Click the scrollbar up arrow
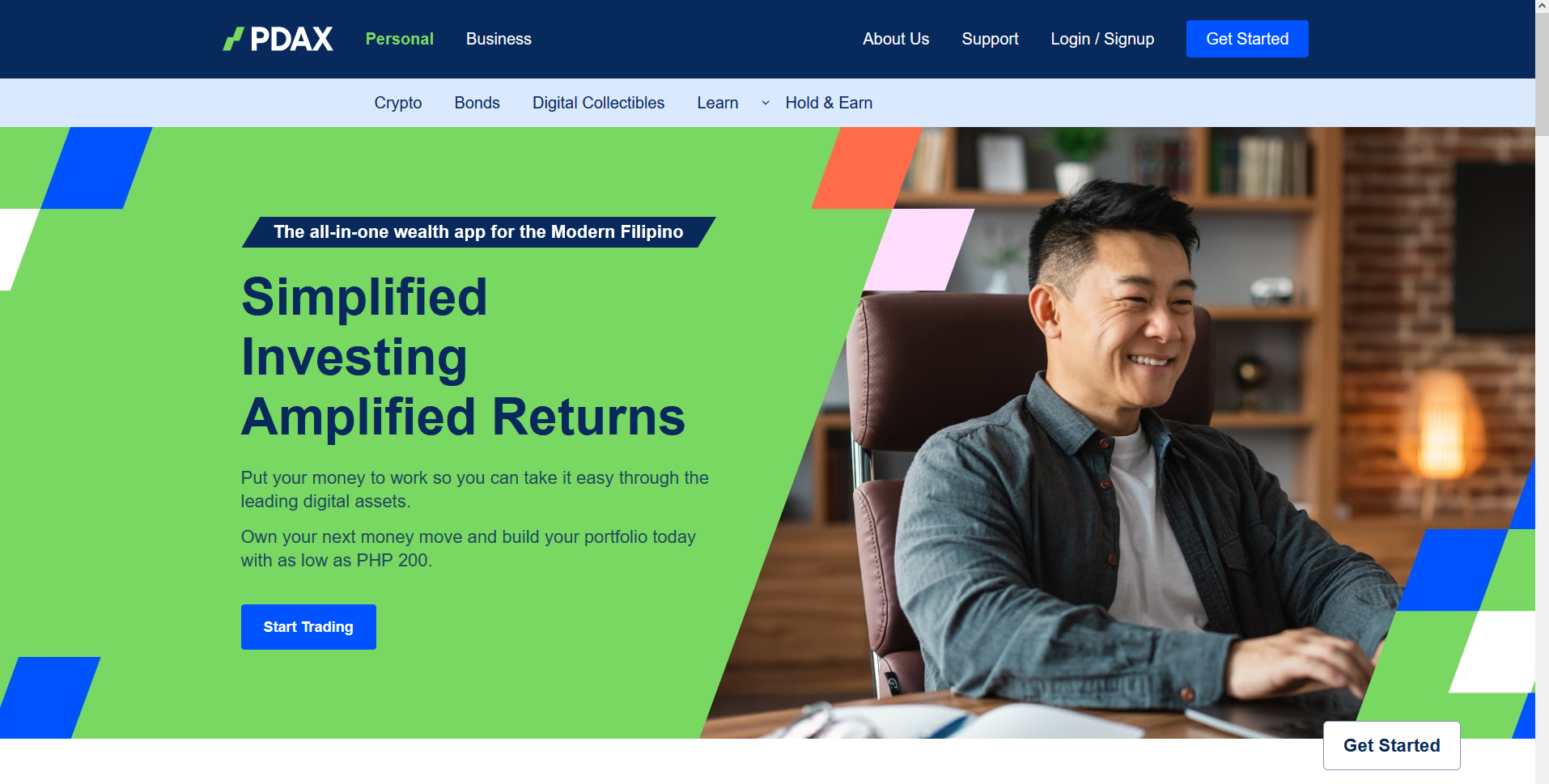1549x784 pixels. coord(1542,6)
